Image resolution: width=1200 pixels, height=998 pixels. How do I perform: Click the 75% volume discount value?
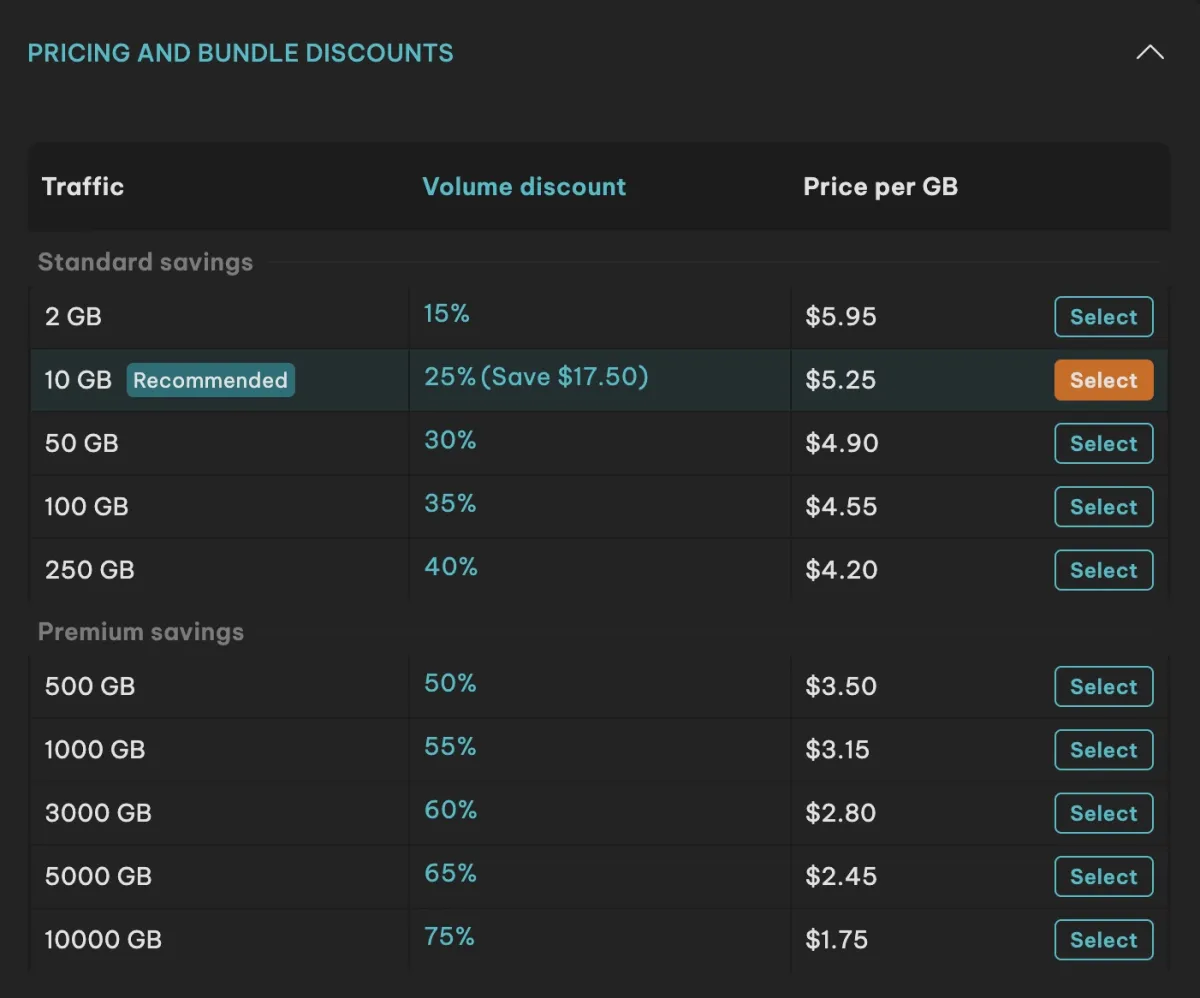(x=449, y=937)
